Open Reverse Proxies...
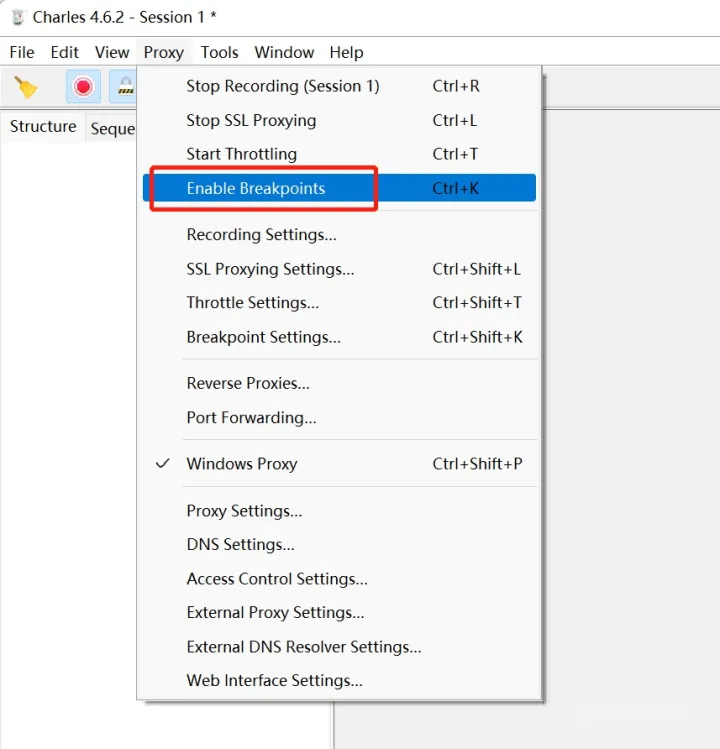The image size is (720, 749). pos(339,384)
